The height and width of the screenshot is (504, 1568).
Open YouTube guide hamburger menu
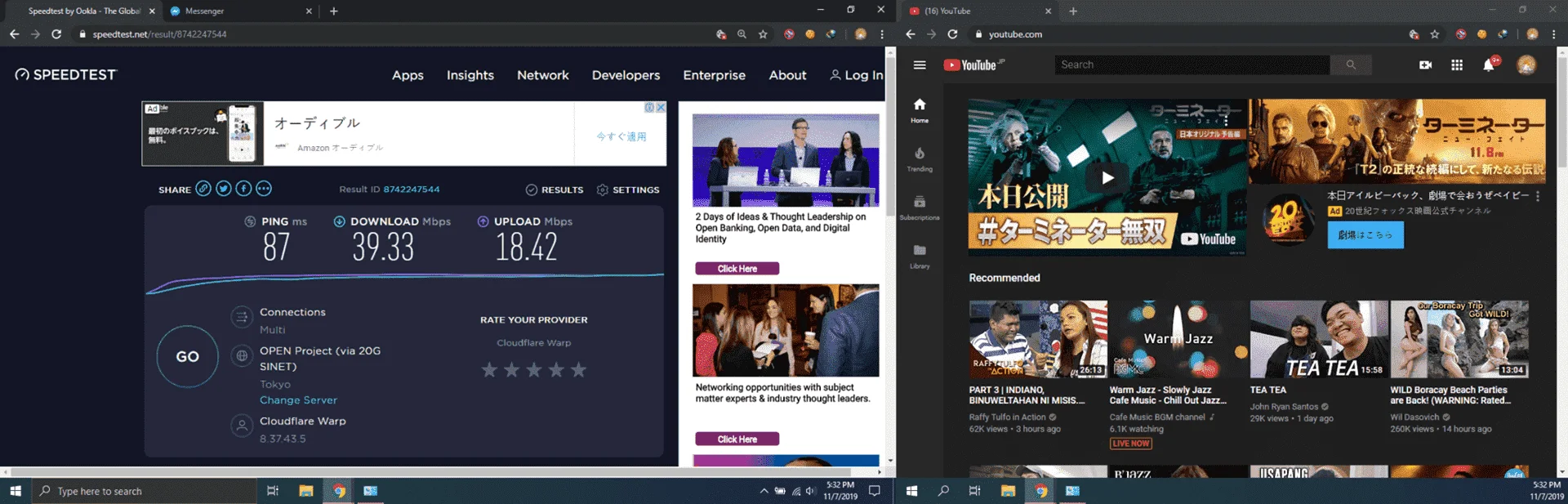tap(920, 65)
